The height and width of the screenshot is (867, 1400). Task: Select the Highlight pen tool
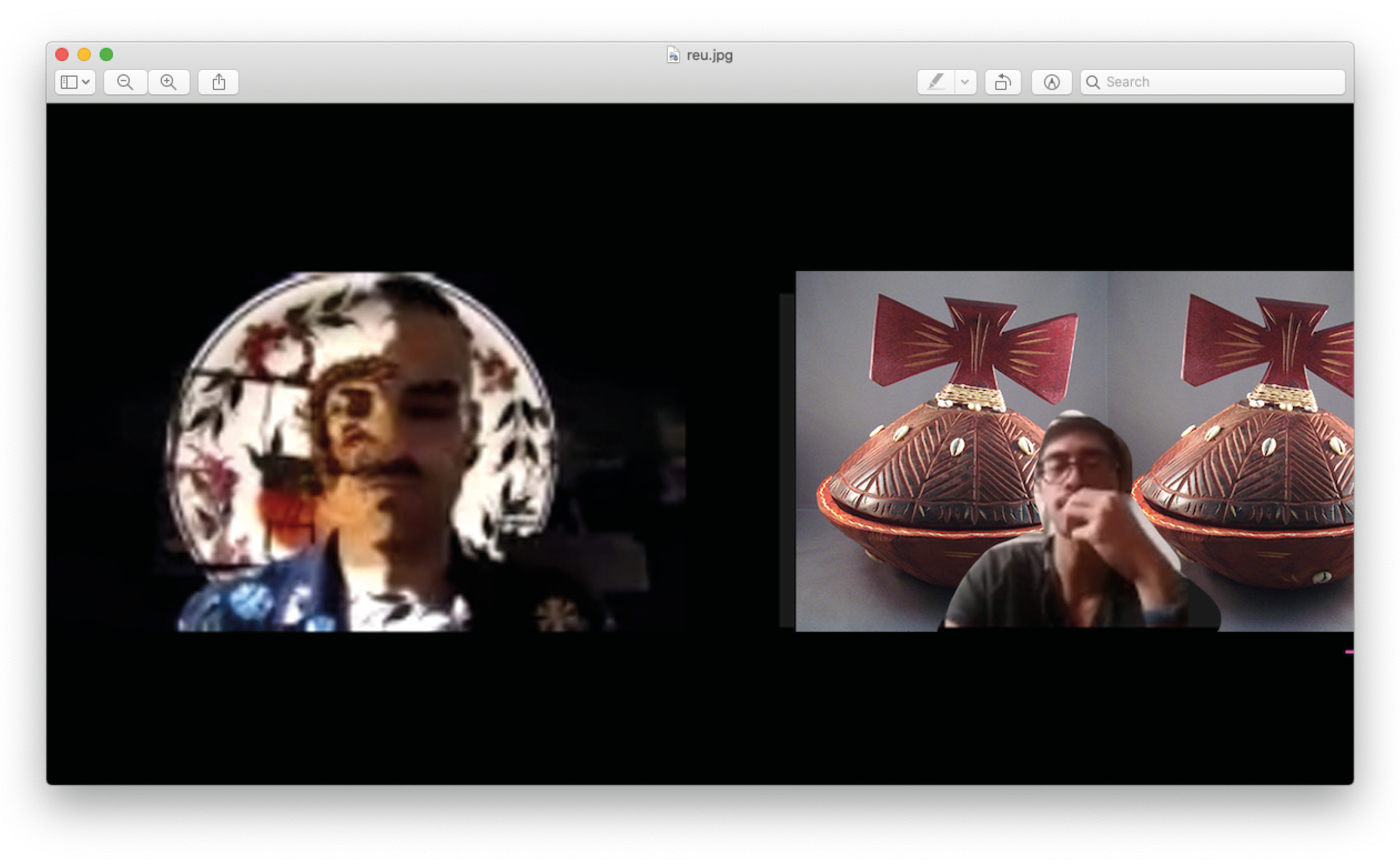936,82
